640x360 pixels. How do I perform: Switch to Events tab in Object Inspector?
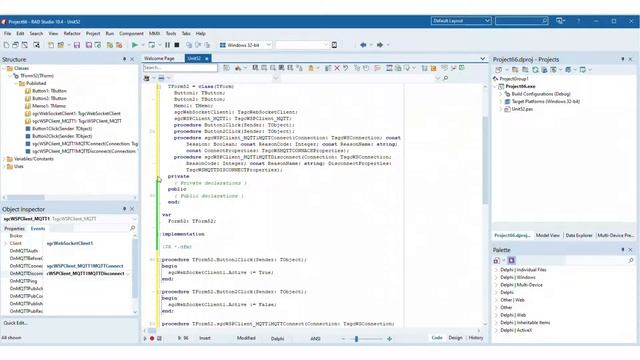(38, 229)
